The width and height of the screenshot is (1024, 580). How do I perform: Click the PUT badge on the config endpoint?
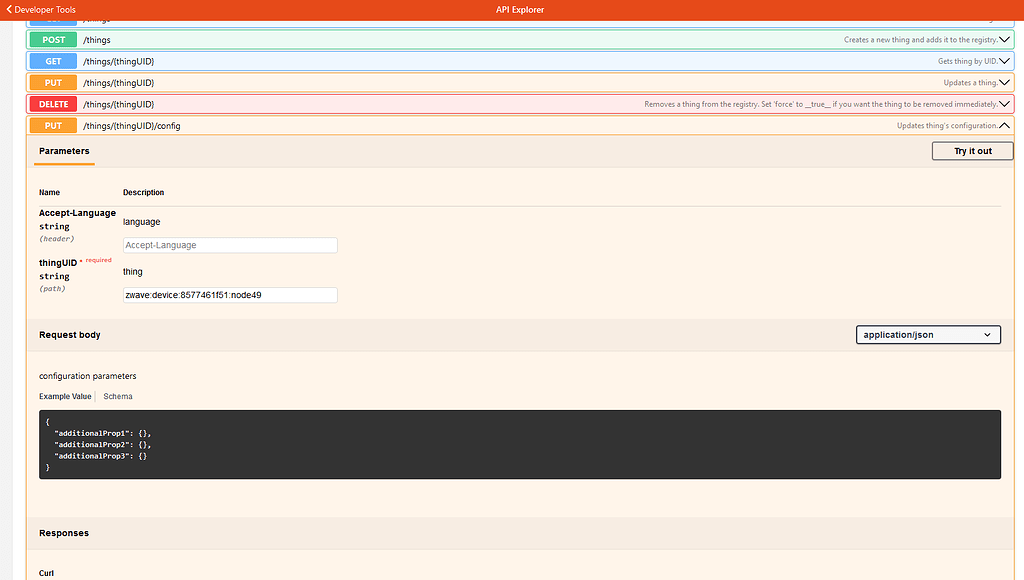pos(52,125)
